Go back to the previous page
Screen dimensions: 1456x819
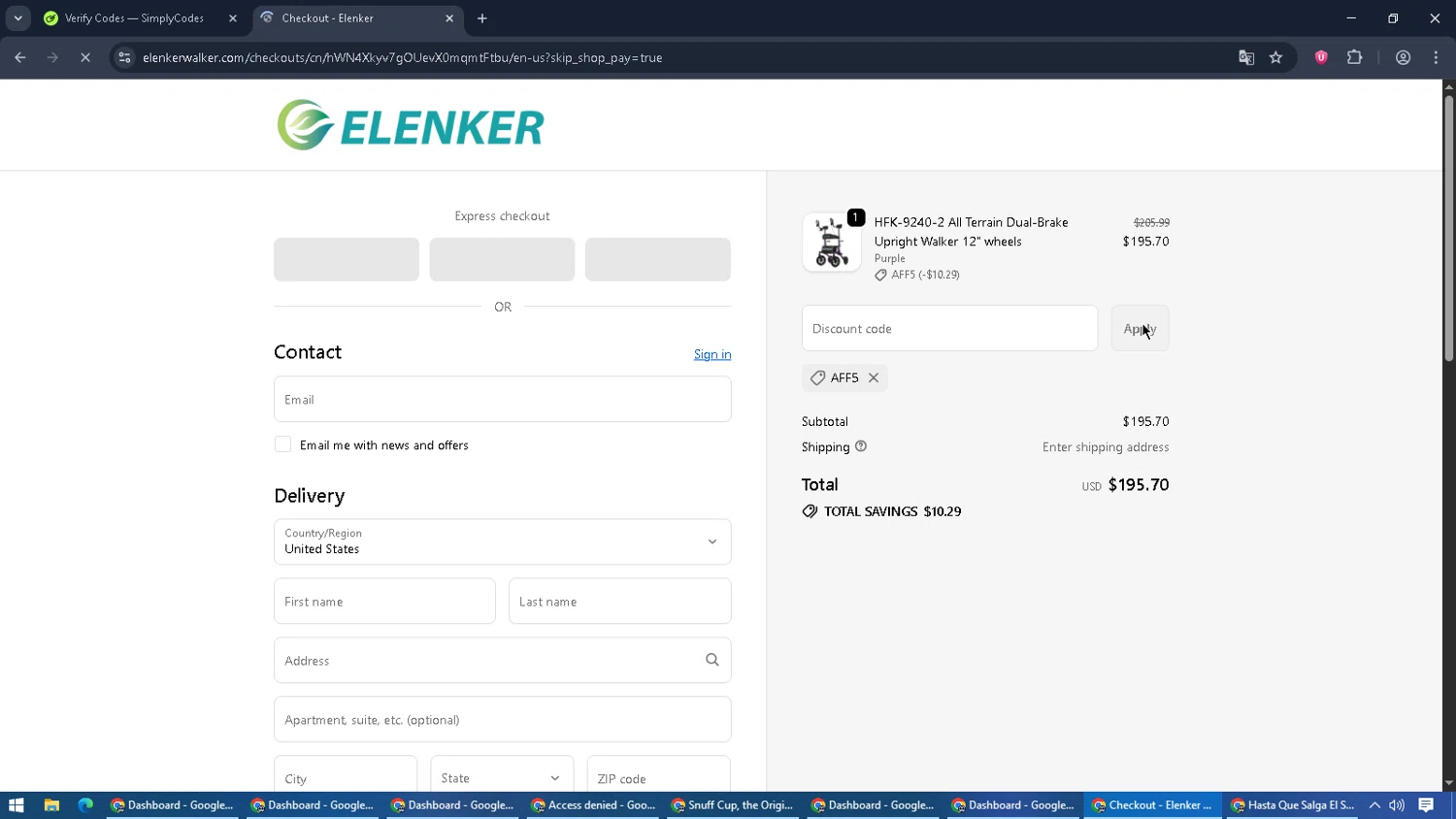[19, 57]
